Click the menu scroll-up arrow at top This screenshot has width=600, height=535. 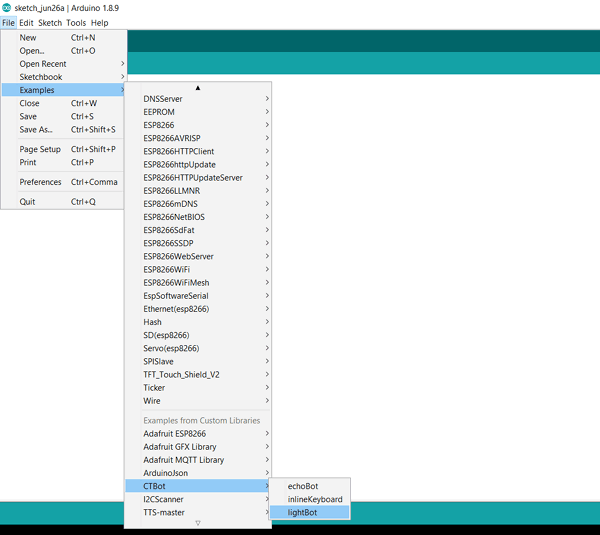tap(198, 88)
